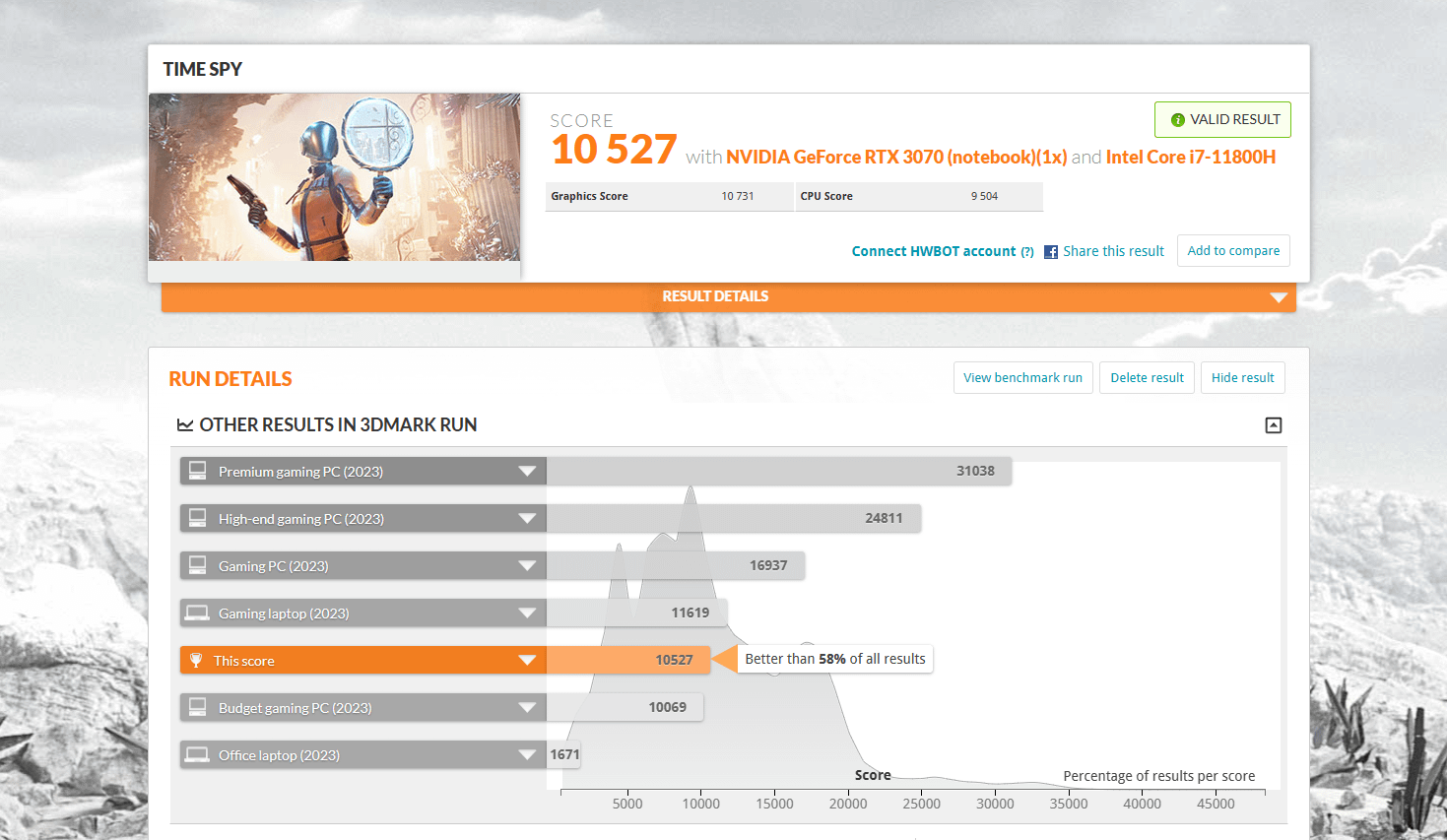
Task: Expand the Result Details orange bar
Action: pyautogui.click(x=728, y=296)
